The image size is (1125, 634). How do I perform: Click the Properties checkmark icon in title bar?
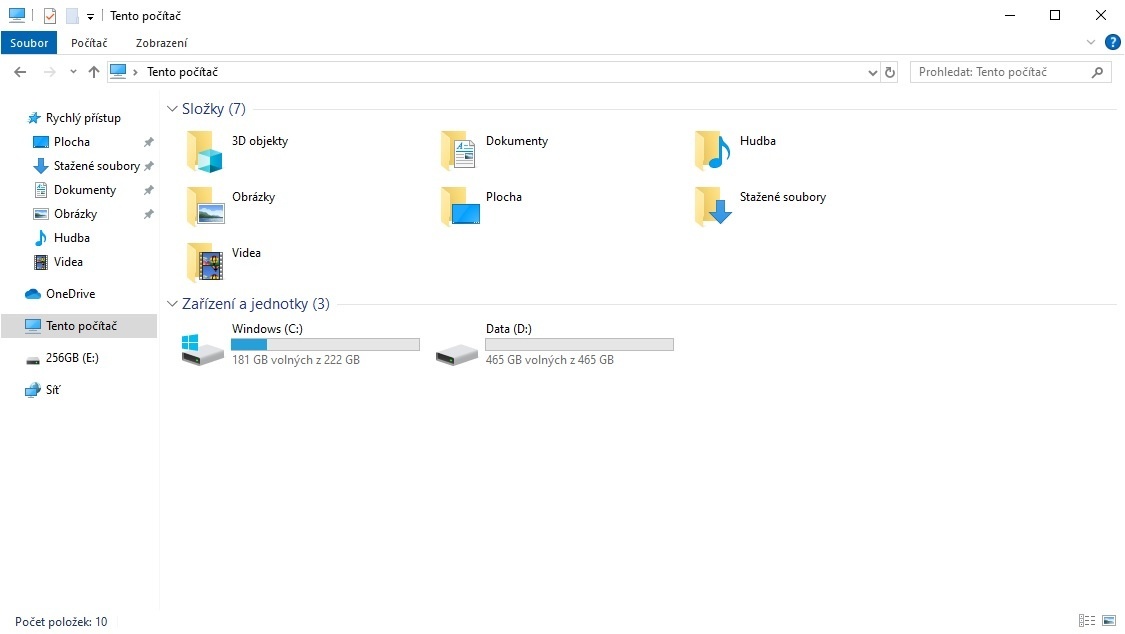[x=50, y=16]
